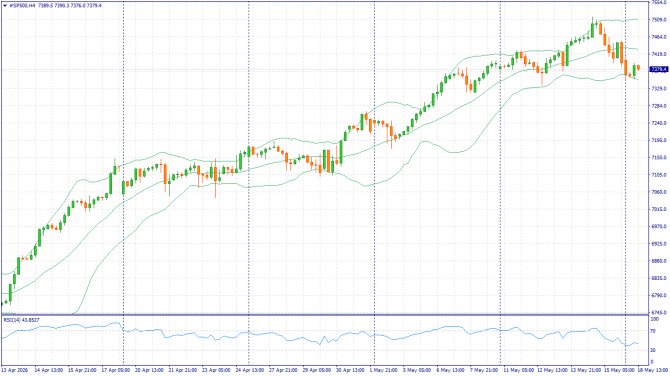
Task: Click the 7150.0 price scale value
Action: click(x=659, y=158)
